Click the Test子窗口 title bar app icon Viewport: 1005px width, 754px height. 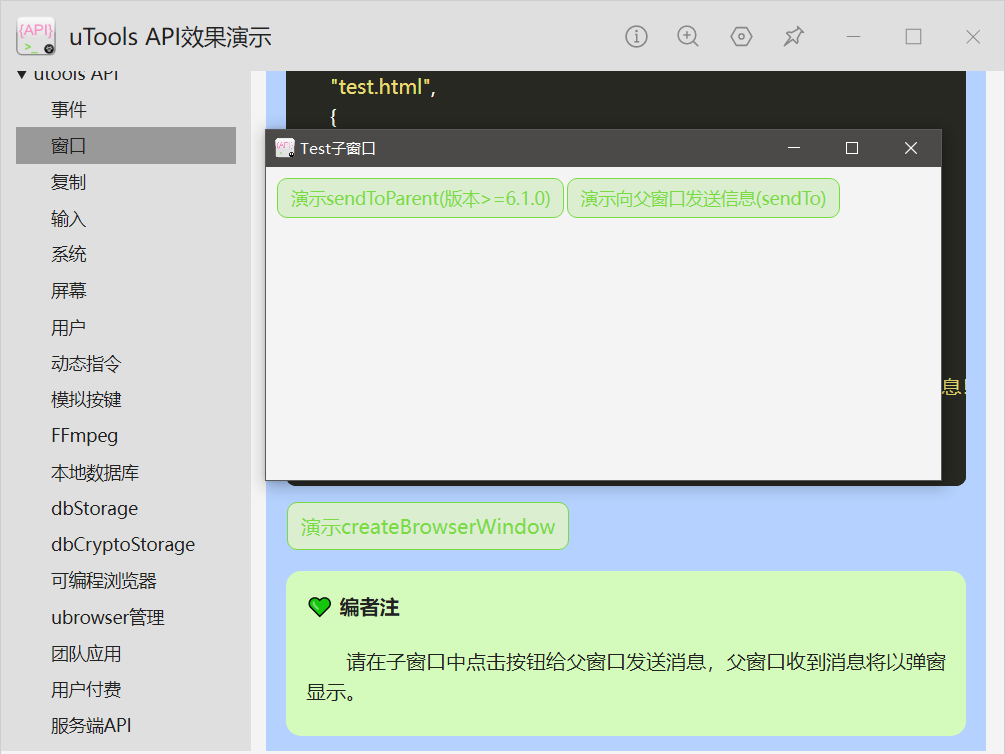point(285,148)
